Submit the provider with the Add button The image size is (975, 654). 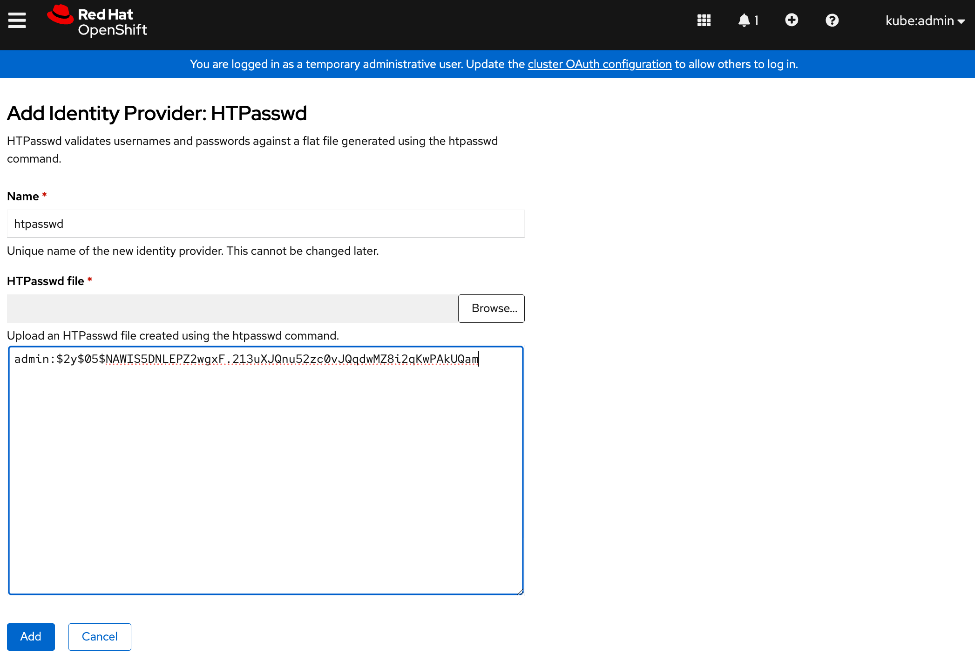tap(30, 636)
